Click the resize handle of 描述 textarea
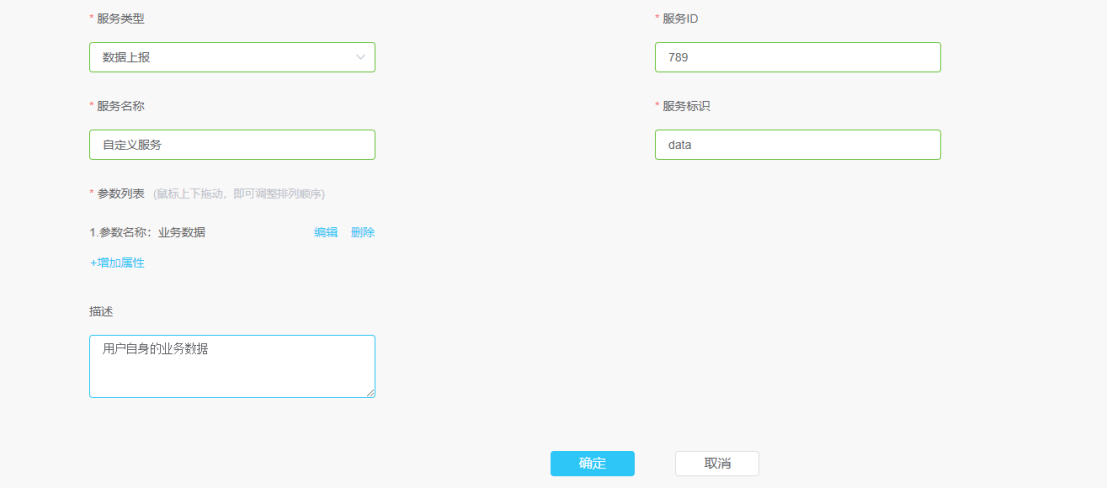Image resolution: width=1108 pixels, height=489 pixels. (370, 393)
